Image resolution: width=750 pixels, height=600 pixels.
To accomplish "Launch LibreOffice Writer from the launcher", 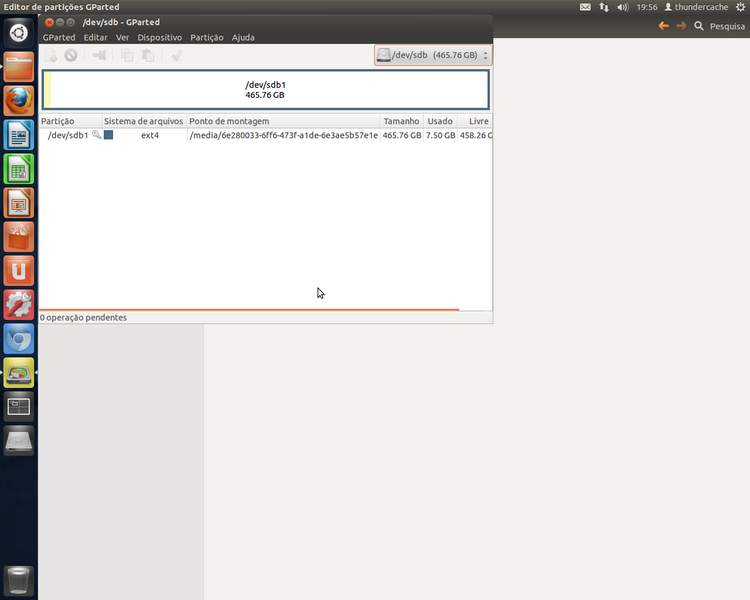I will [x=19, y=135].
